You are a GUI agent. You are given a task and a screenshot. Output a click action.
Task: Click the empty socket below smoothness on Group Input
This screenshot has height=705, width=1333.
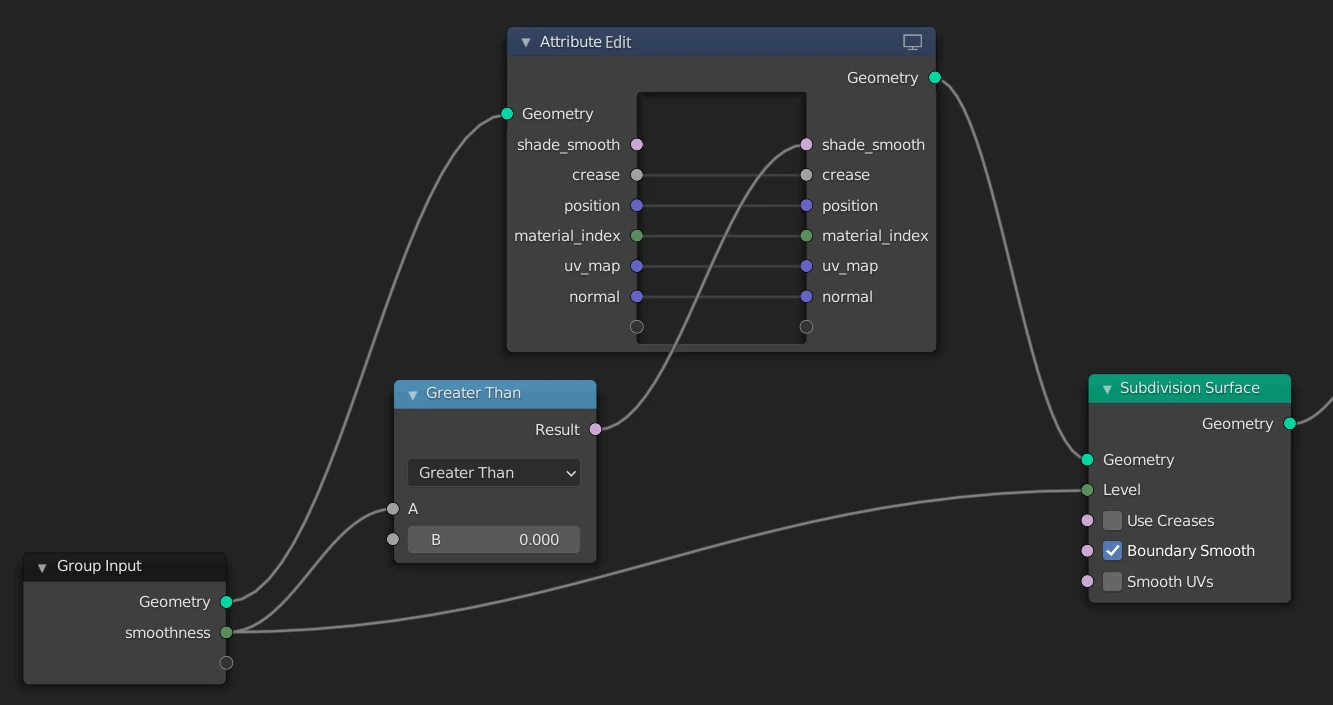pyautogui.click(x=226, y=663)
